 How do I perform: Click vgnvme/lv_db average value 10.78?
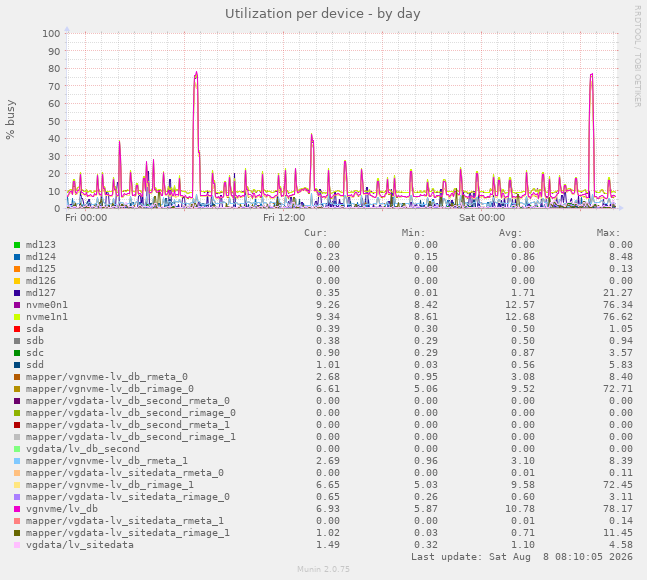coord(520,509)
